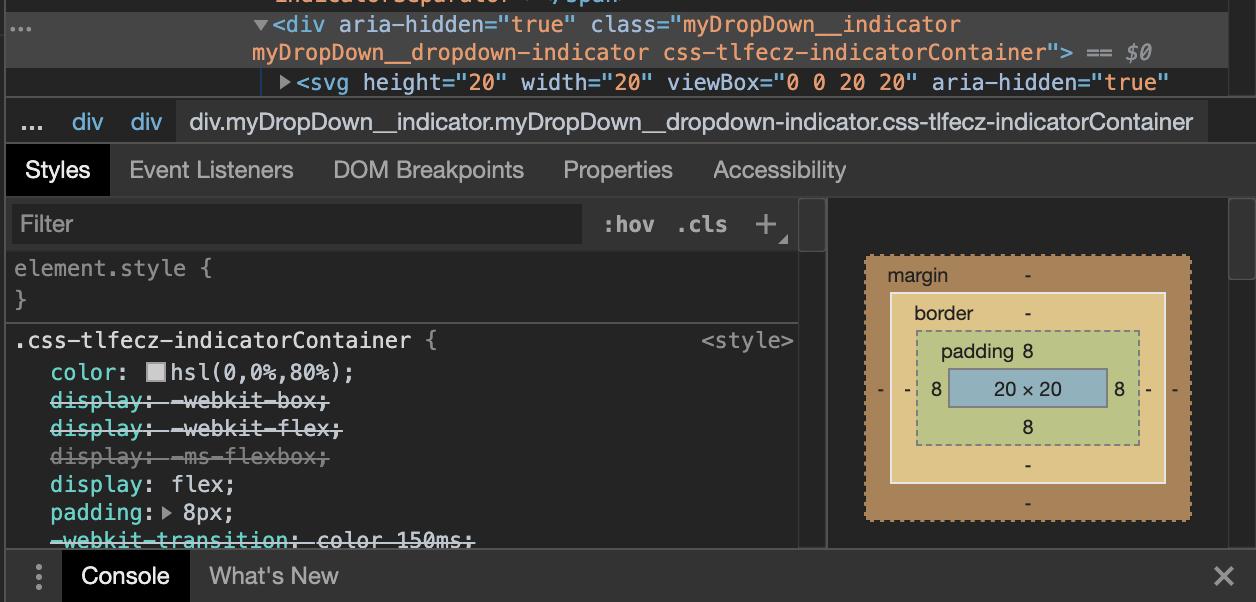Select the indicatorContainer breadcrumb item
Viewport: 1256px width, 602px height.
point(692,123)
